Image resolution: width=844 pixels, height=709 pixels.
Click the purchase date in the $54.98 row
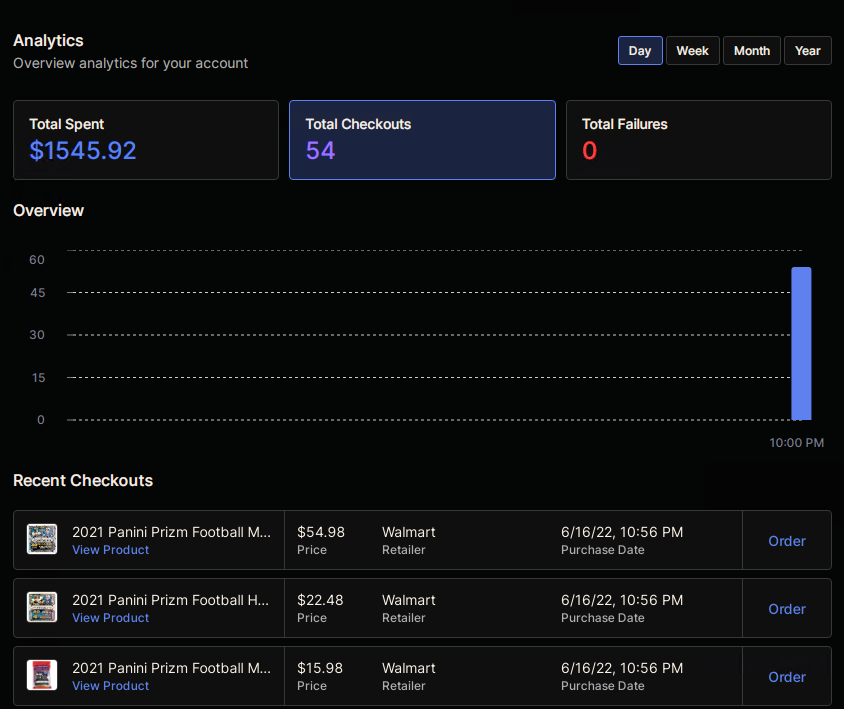(x=622, y=532)
